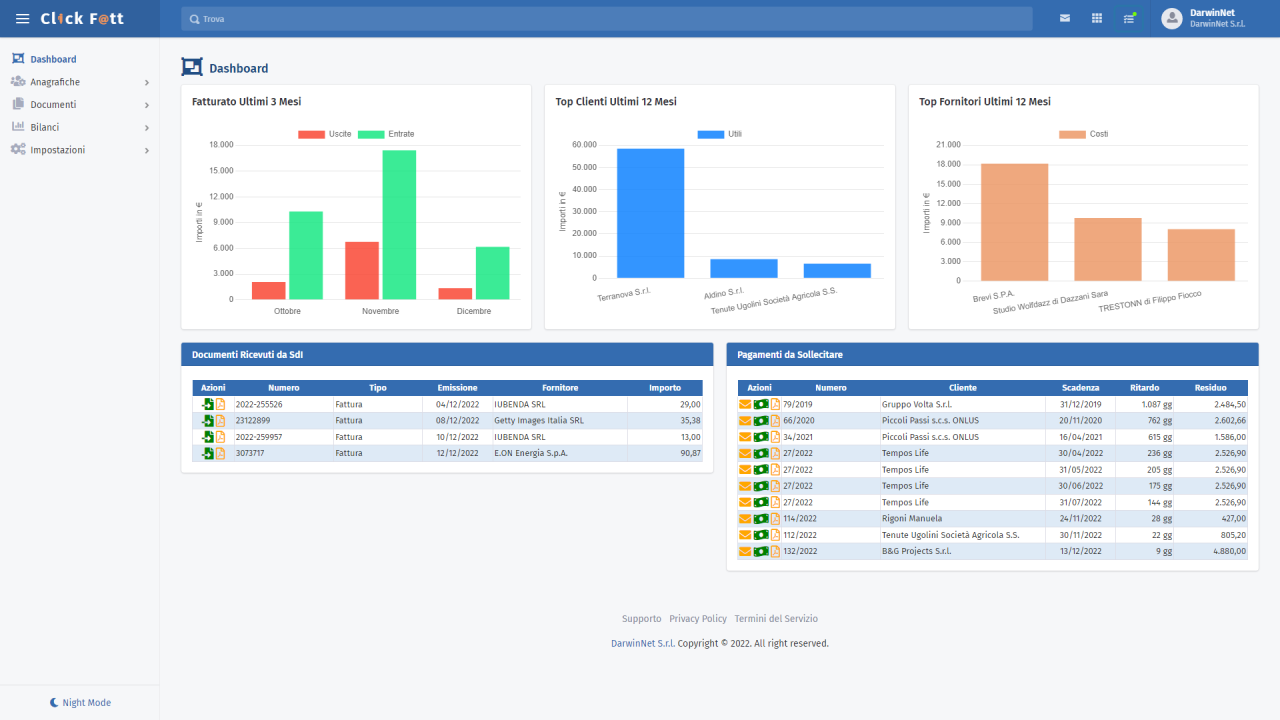Toggle Night Mode
Screen dimensions: 1280x720
click(x=80, y=703)
